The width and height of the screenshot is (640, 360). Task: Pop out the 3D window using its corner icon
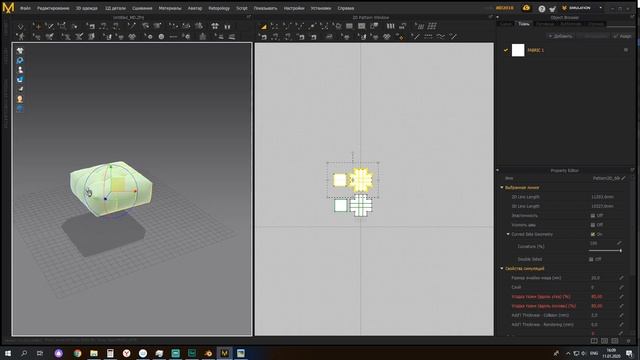pos(249,17)
